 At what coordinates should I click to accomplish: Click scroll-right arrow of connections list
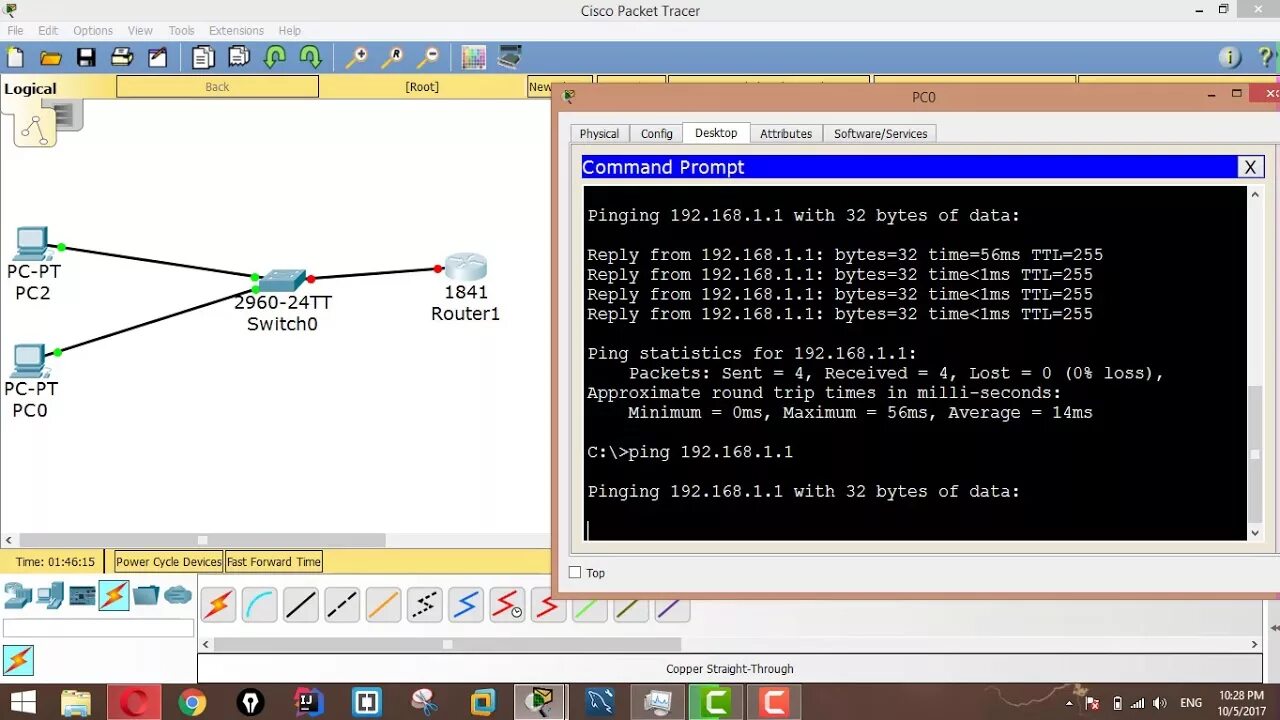tap(1255, 645)
